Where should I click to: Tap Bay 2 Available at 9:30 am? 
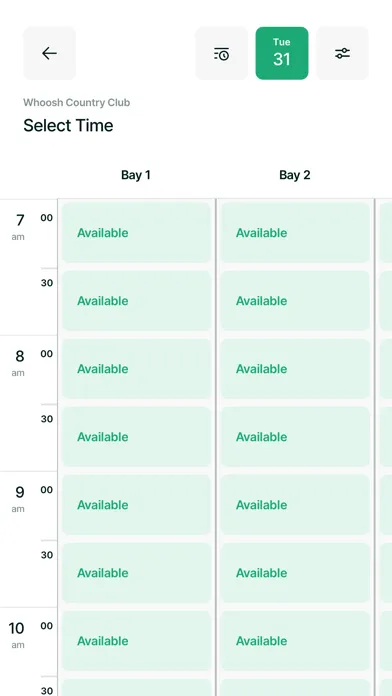[295, 573]
